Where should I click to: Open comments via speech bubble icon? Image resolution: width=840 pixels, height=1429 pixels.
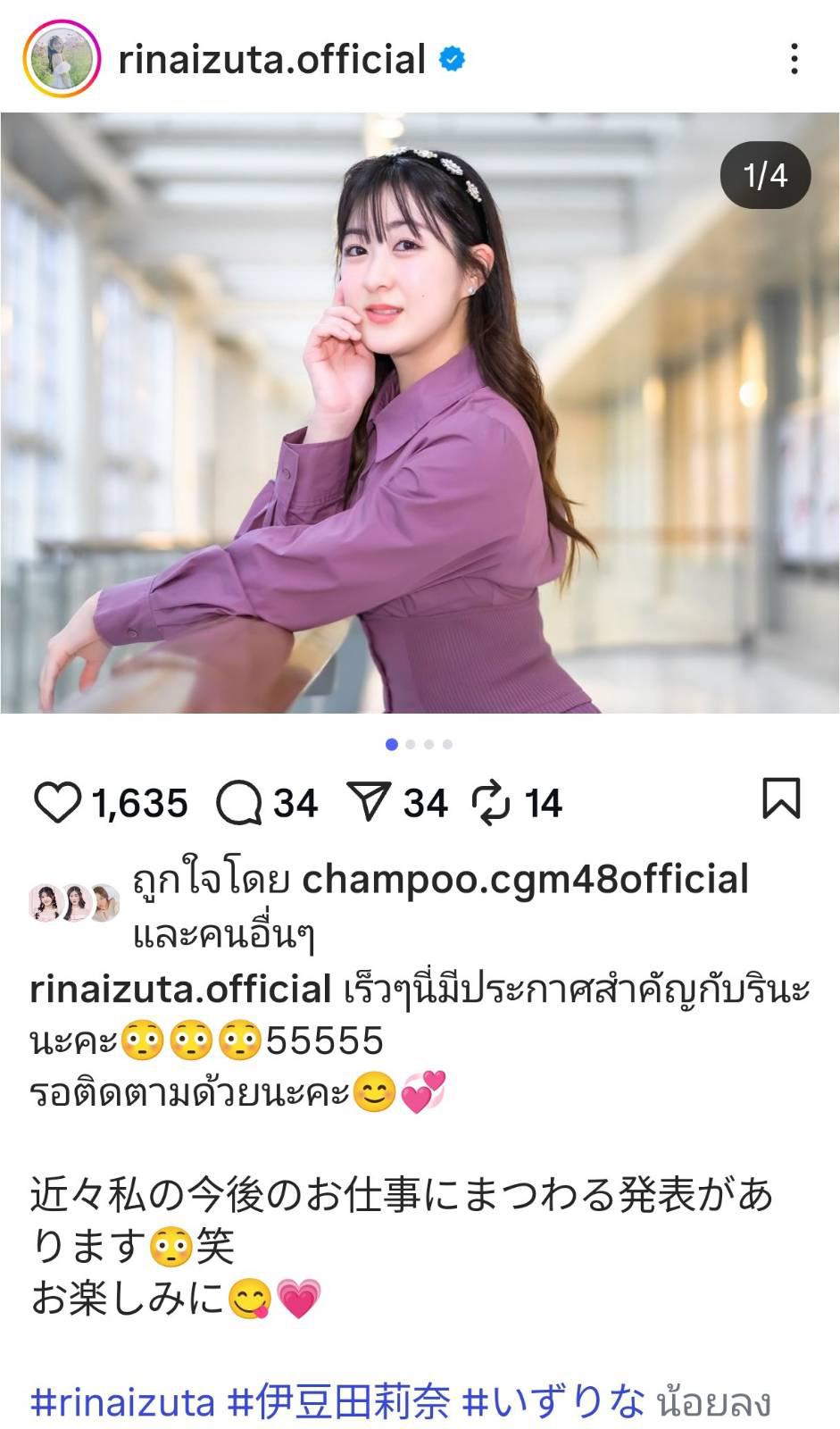[x=238, y=802]
